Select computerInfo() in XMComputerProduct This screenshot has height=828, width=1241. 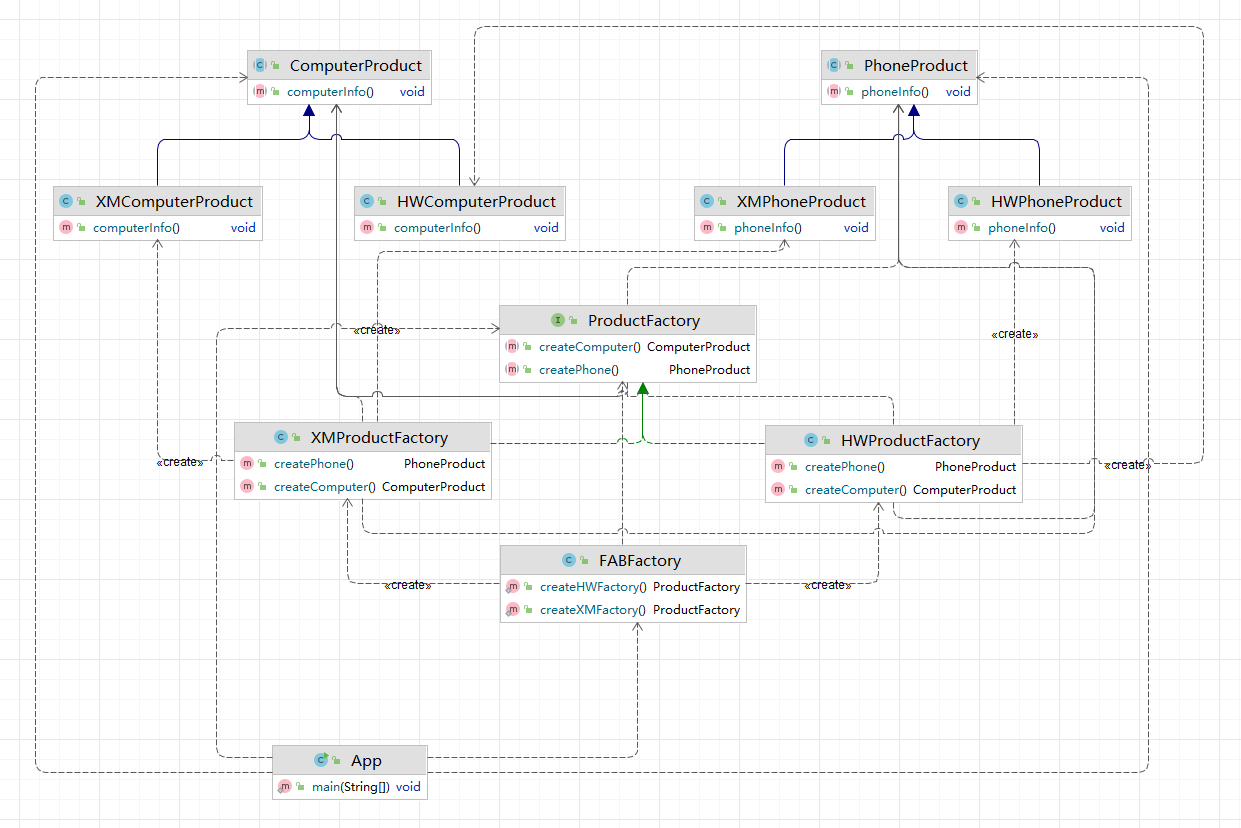[x=136, y=227]
